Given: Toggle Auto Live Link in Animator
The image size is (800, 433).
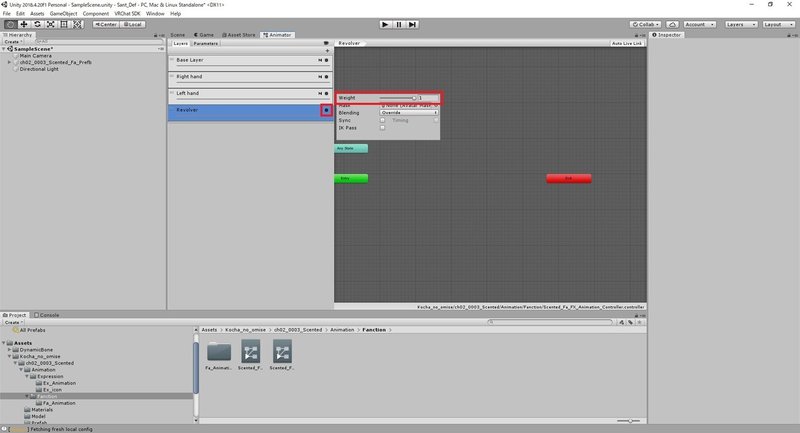Looking at the screenshot, I should (627, 43).
